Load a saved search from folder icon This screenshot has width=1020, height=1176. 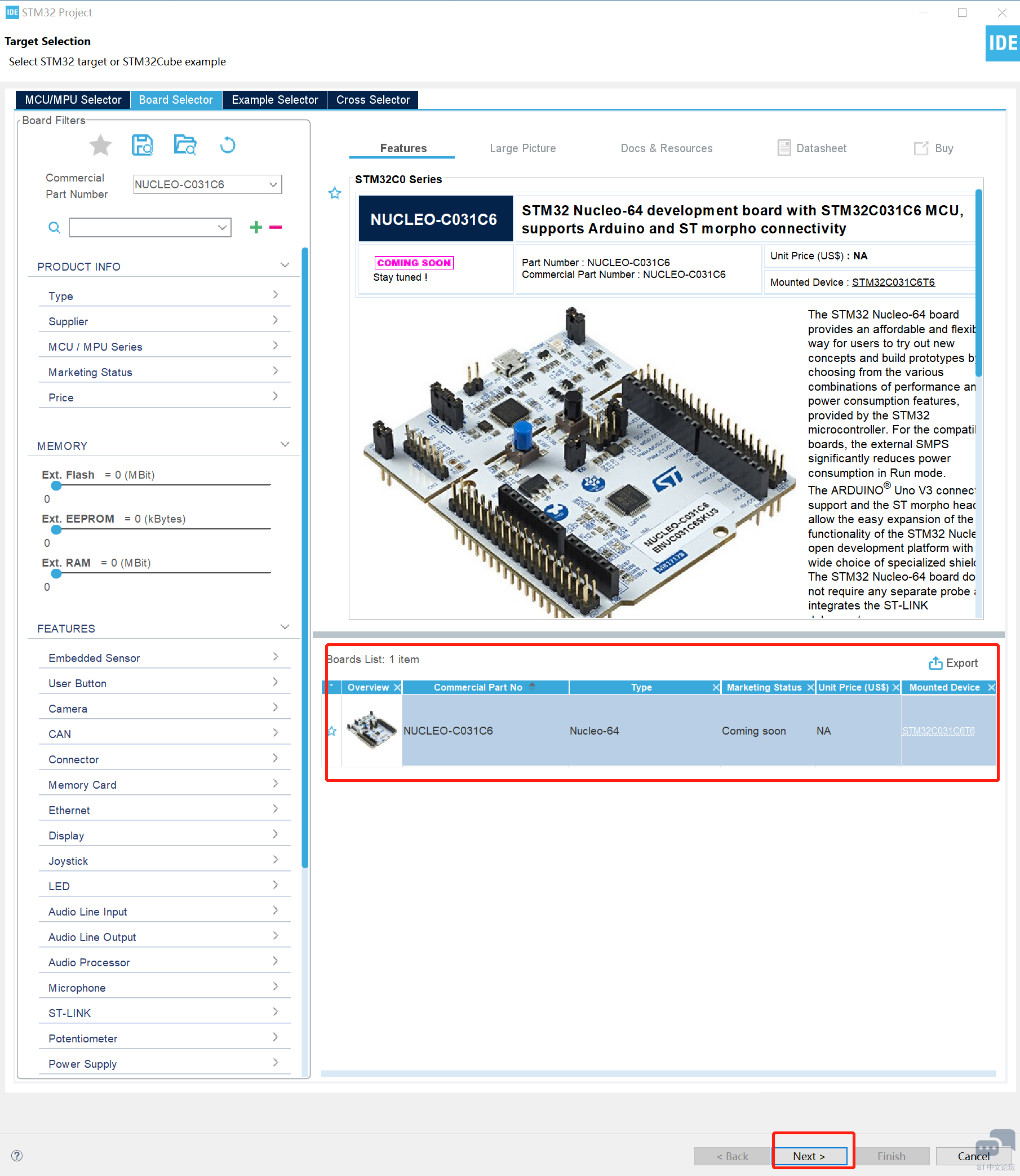(x=185, y=145)
